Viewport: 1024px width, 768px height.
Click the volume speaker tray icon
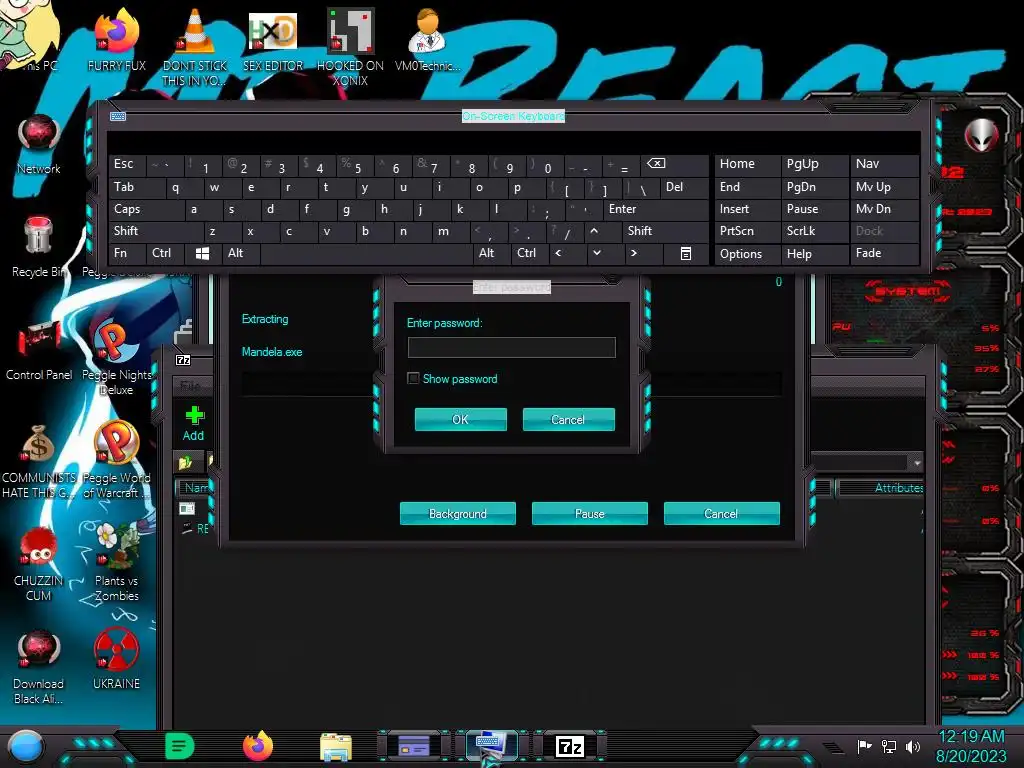(912, 746)
